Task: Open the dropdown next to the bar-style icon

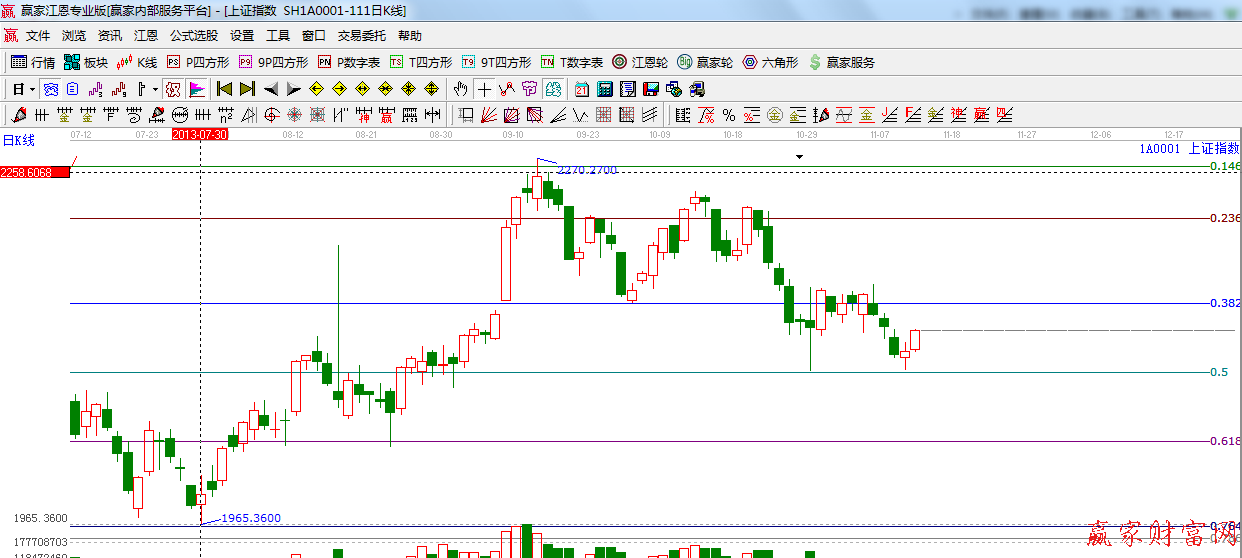Action: click(154, 89)
